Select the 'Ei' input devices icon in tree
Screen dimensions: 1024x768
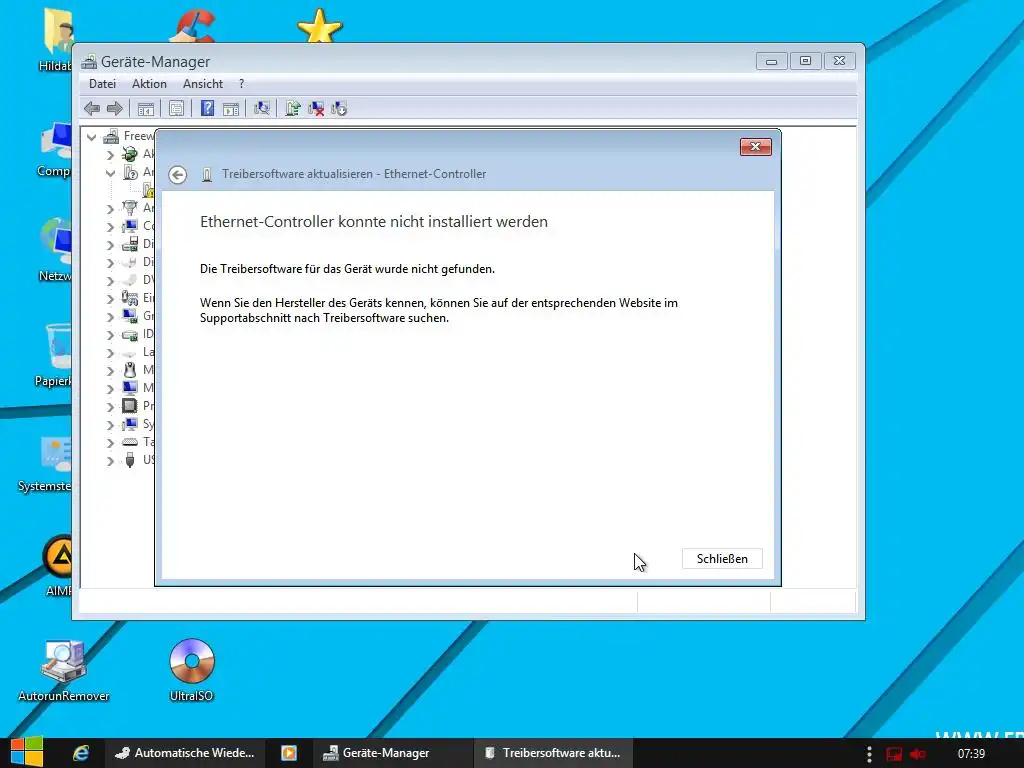click(x=130, y=298)
